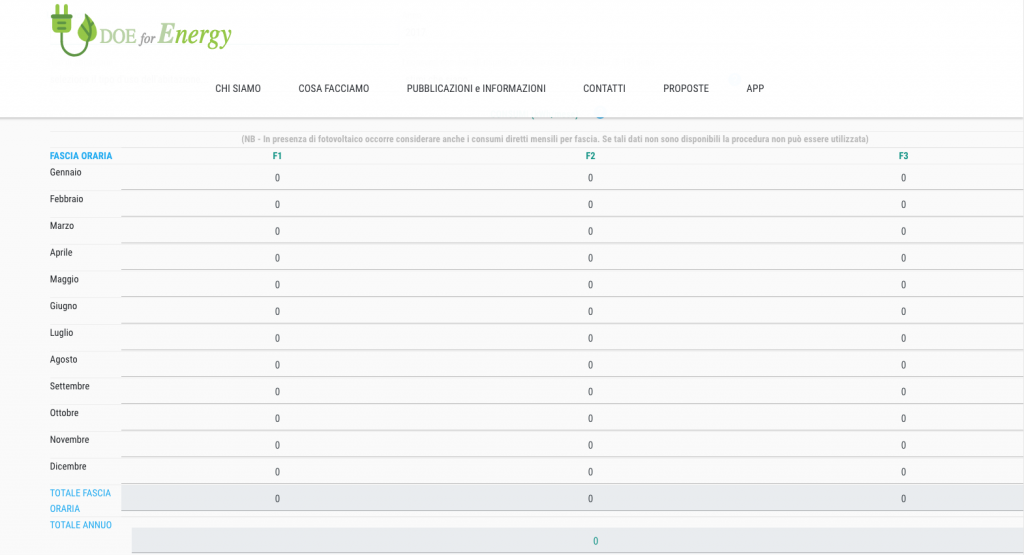Open the COSA FACCIAMO menu

point(333,89)
